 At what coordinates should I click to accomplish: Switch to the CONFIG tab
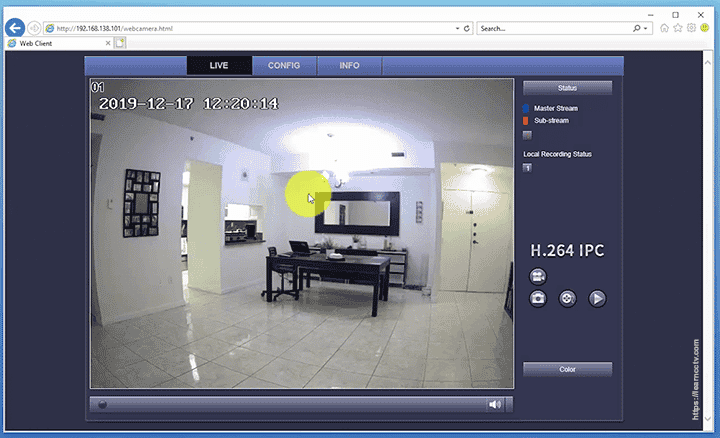pyautogui.click(x=284, y=65)
